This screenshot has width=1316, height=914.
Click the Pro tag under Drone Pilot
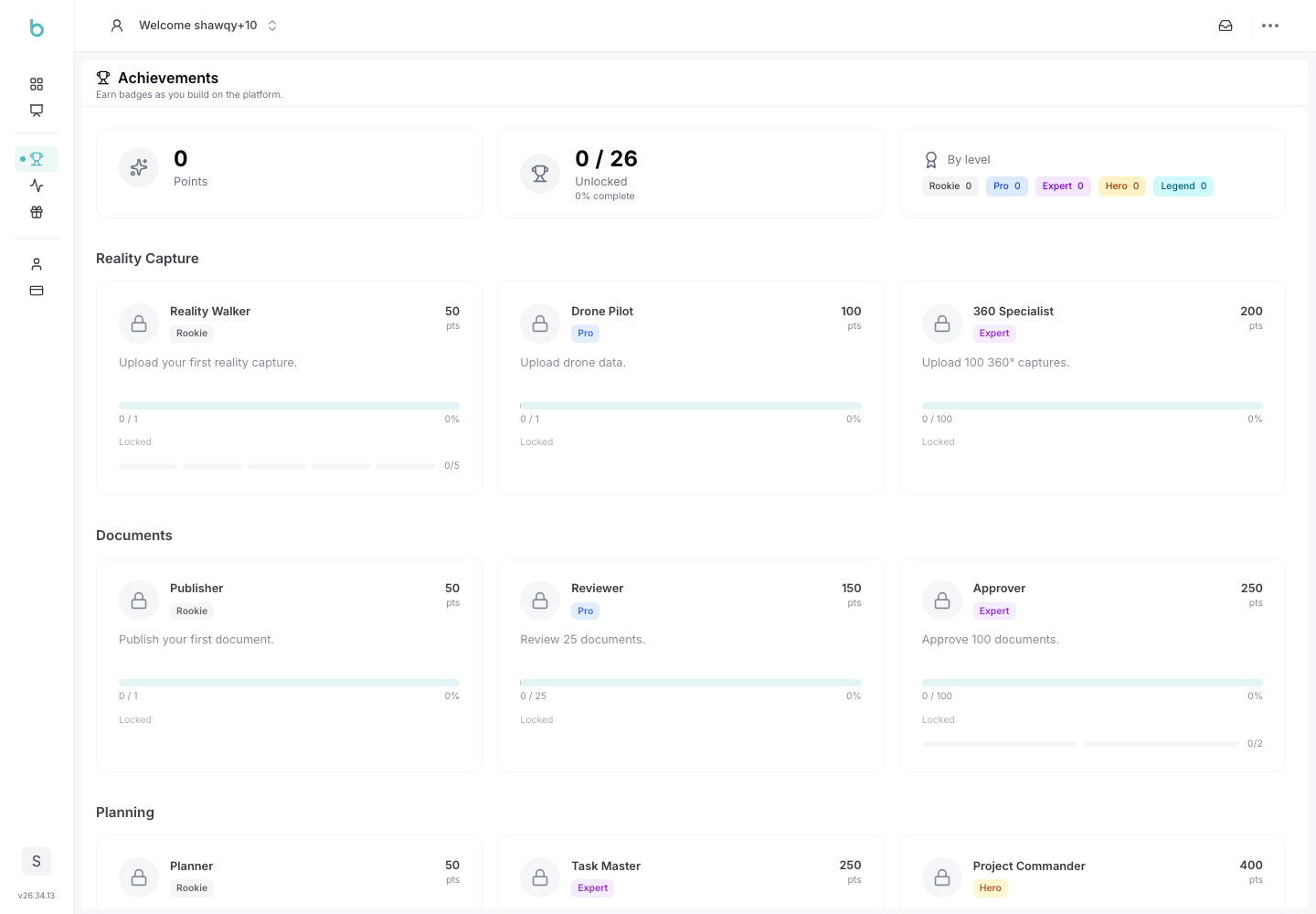click(x=586, y=334)
